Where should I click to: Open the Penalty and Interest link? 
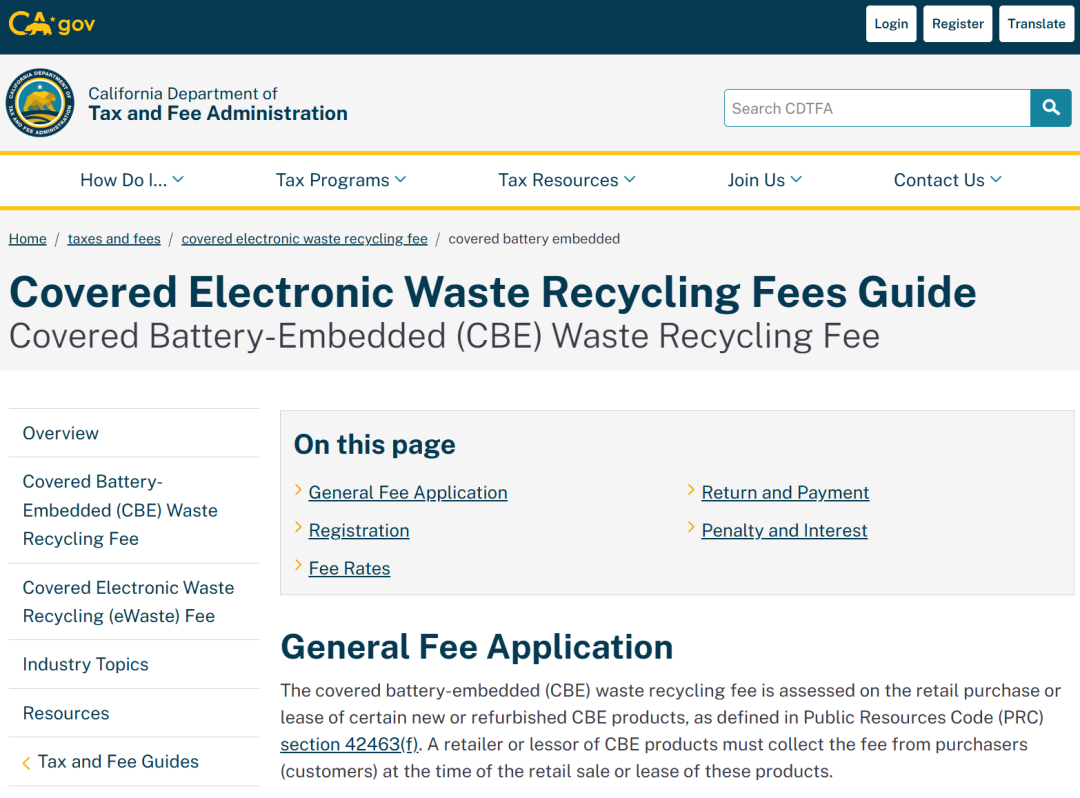pyautogui.click(x=784, y=530)
